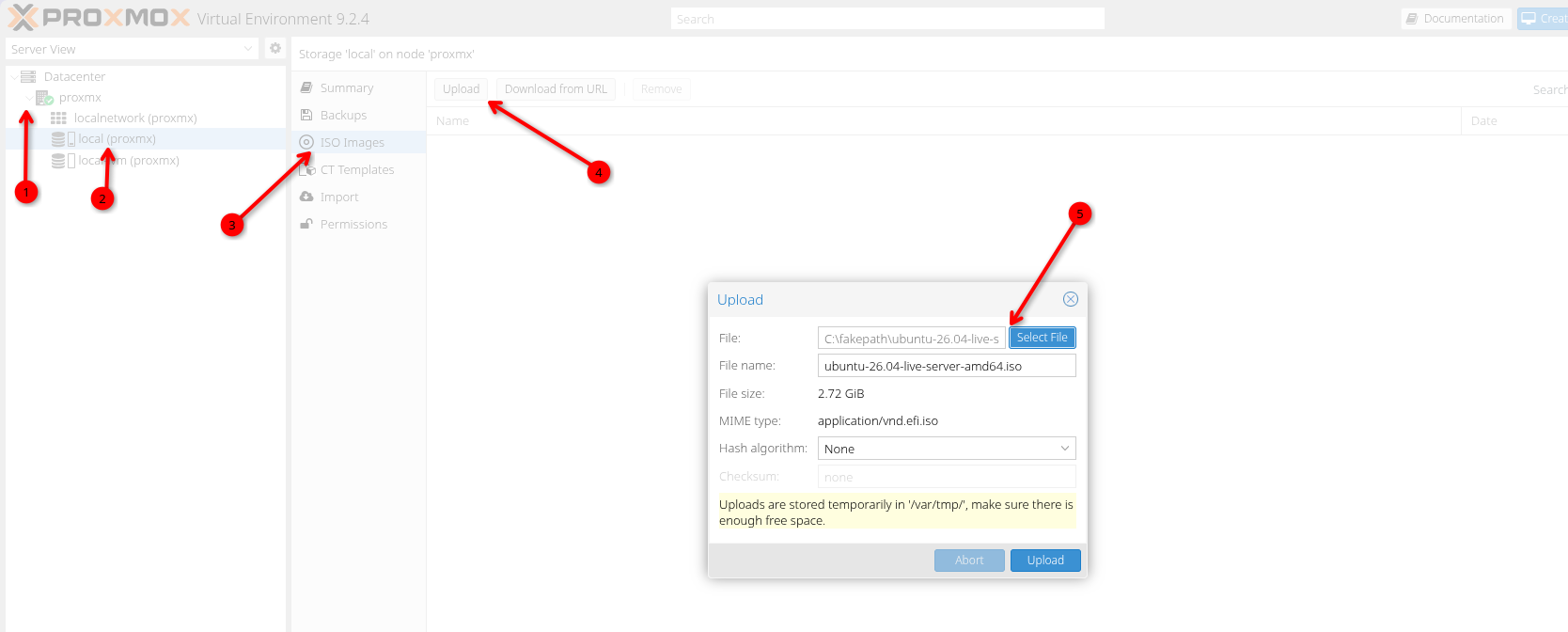
Task: Open the tree view settings gear
Action: pos(274,49)
